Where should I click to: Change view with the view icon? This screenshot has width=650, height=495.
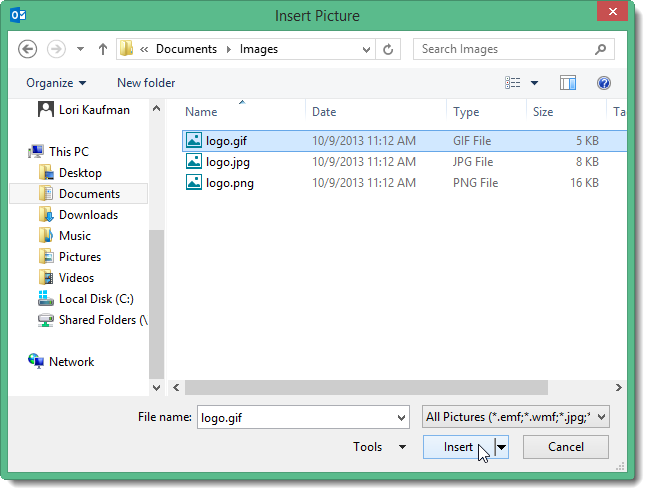512,83
